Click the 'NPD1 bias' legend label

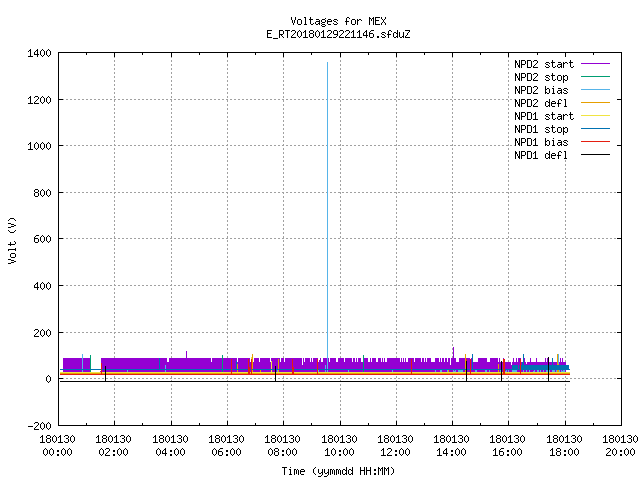[541, 142]
